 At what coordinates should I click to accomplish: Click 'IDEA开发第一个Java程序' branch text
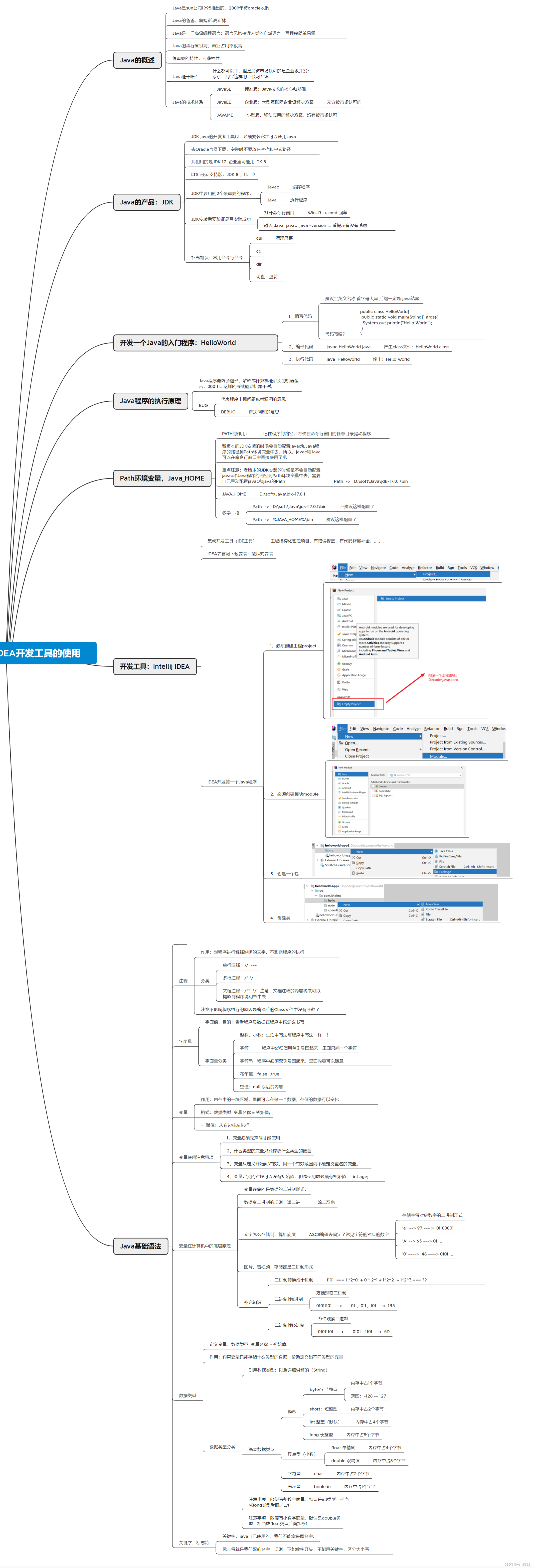(x=232, y=782)
